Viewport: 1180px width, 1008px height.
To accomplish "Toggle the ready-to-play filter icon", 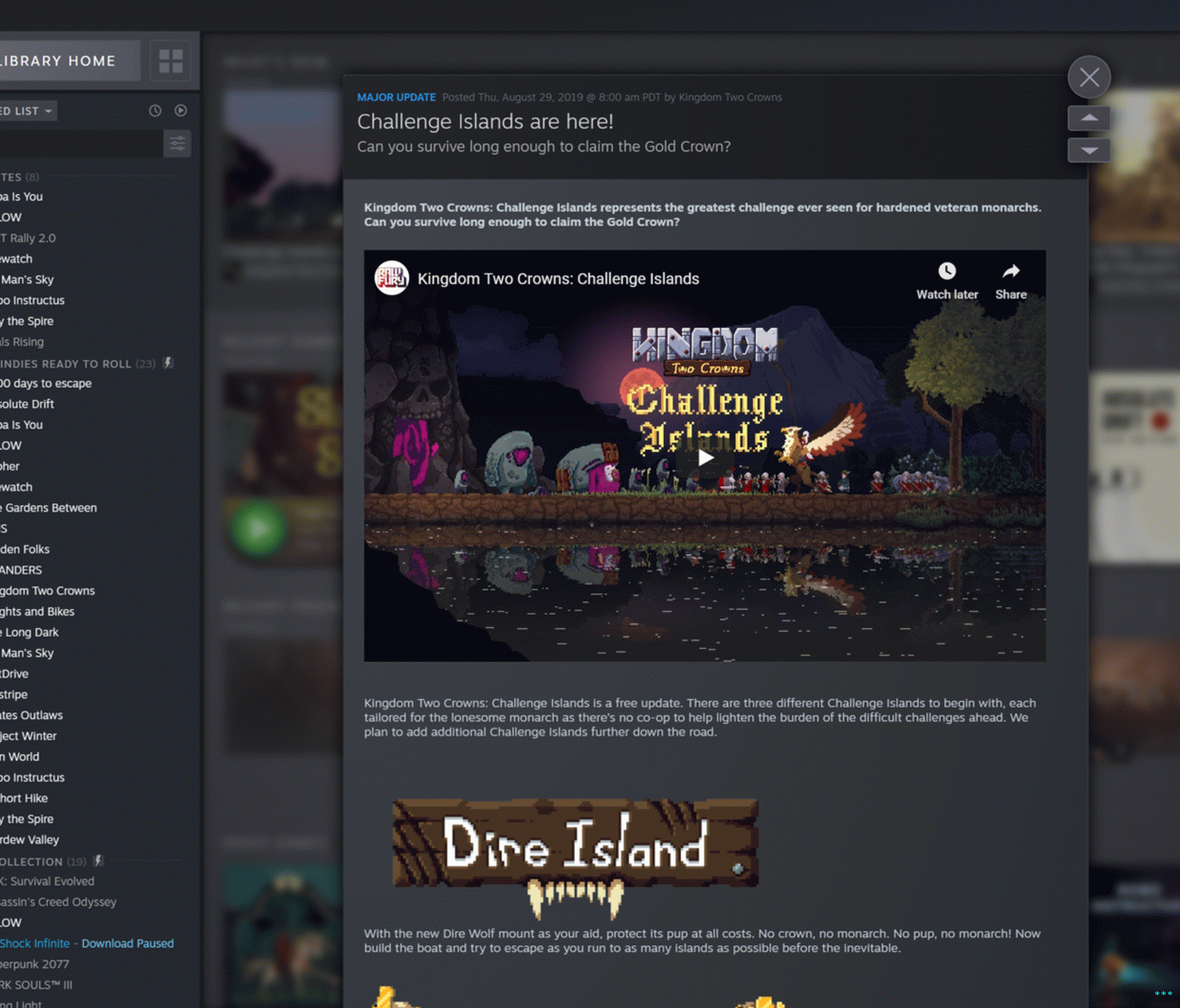I will 180,111.
